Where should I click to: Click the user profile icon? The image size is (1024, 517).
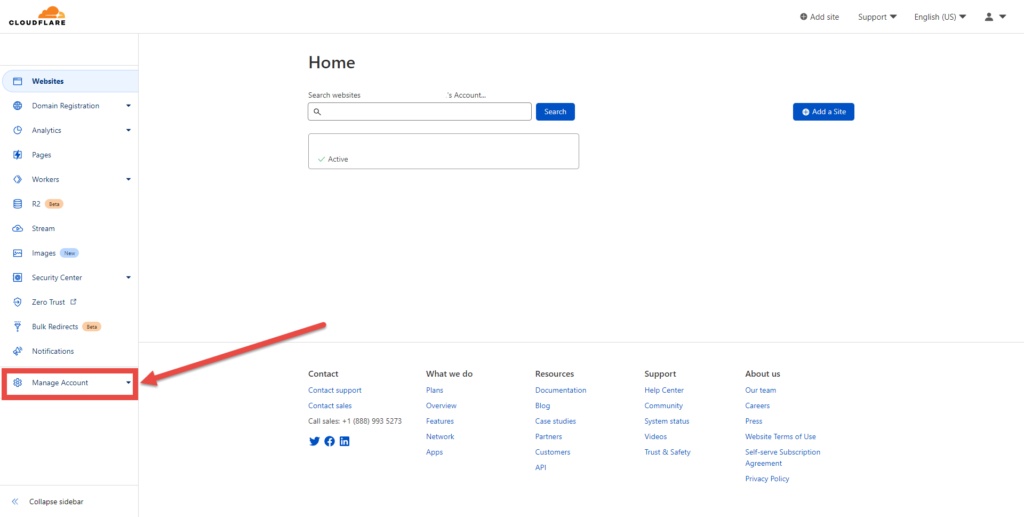(989, 17)
